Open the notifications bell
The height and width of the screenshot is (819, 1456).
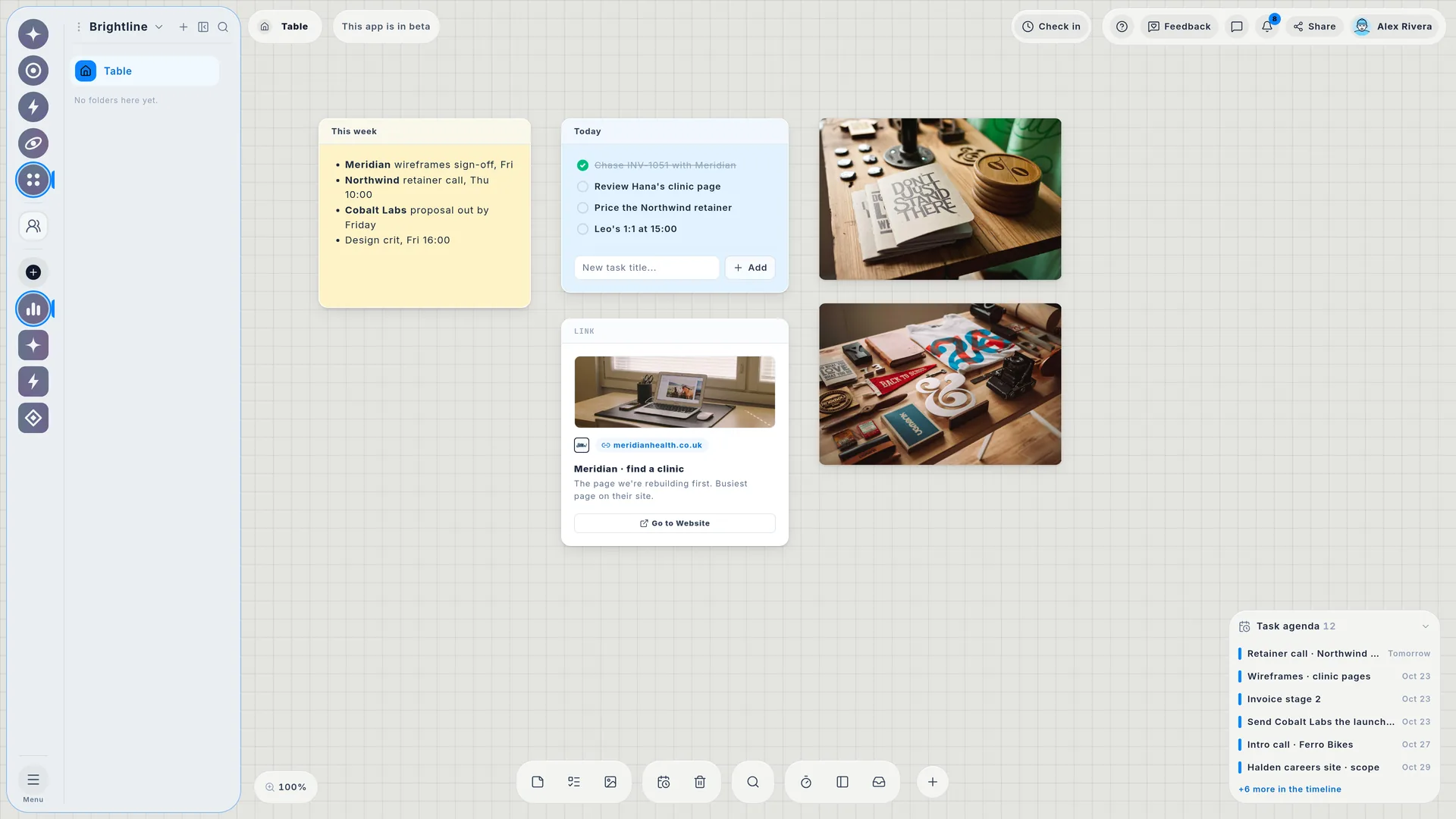tap(1267, 27)
